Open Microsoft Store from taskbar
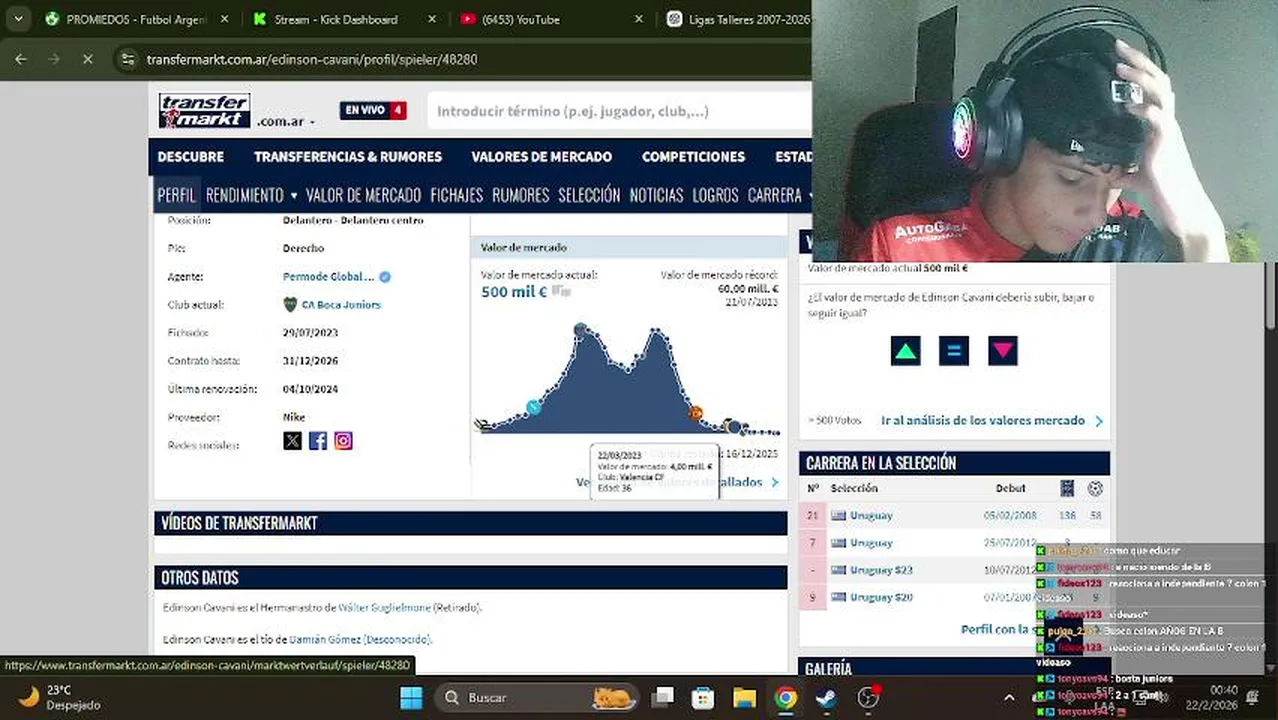 703,697
